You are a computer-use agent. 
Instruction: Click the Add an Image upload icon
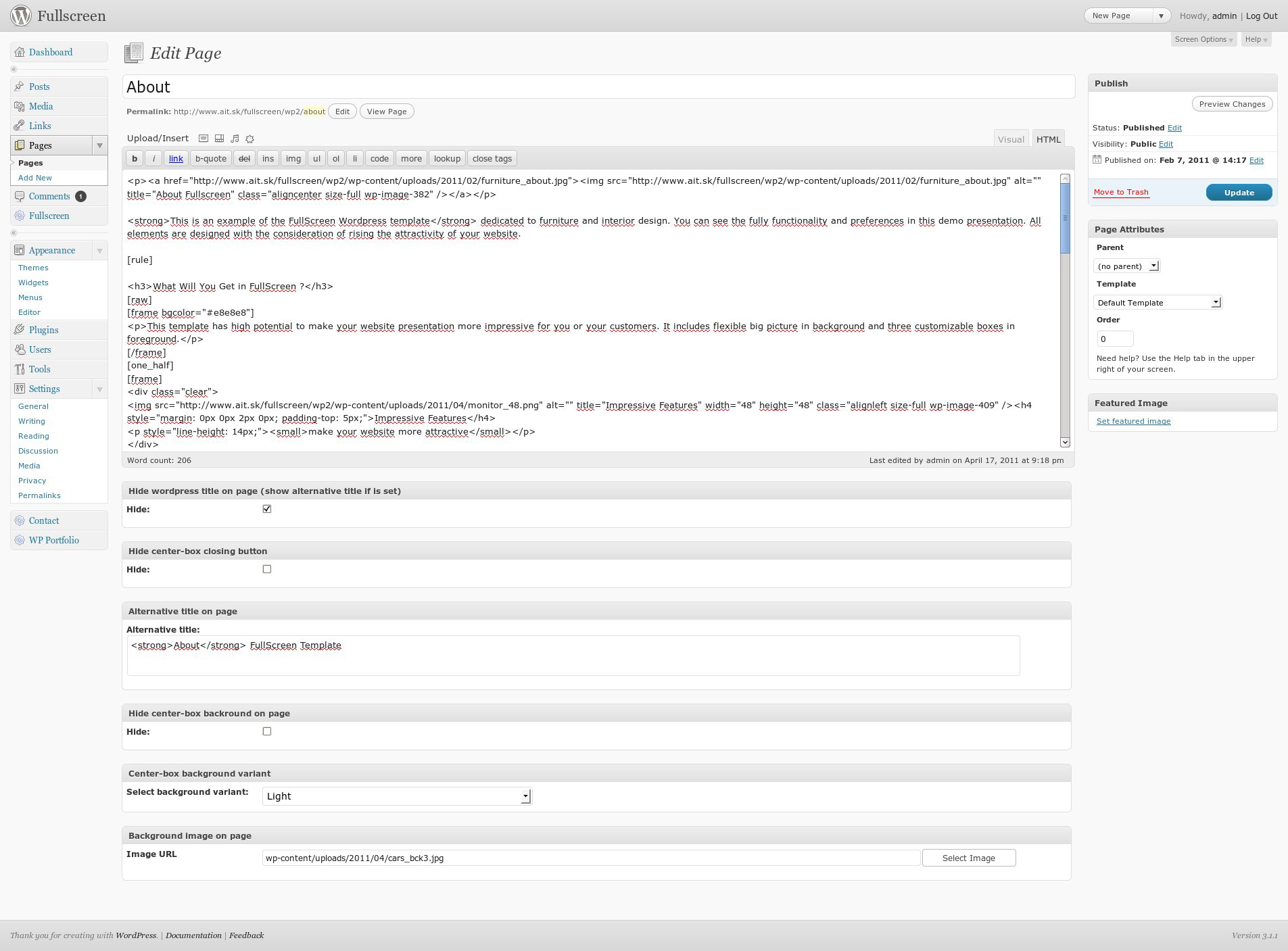click(x=203, y=139)
